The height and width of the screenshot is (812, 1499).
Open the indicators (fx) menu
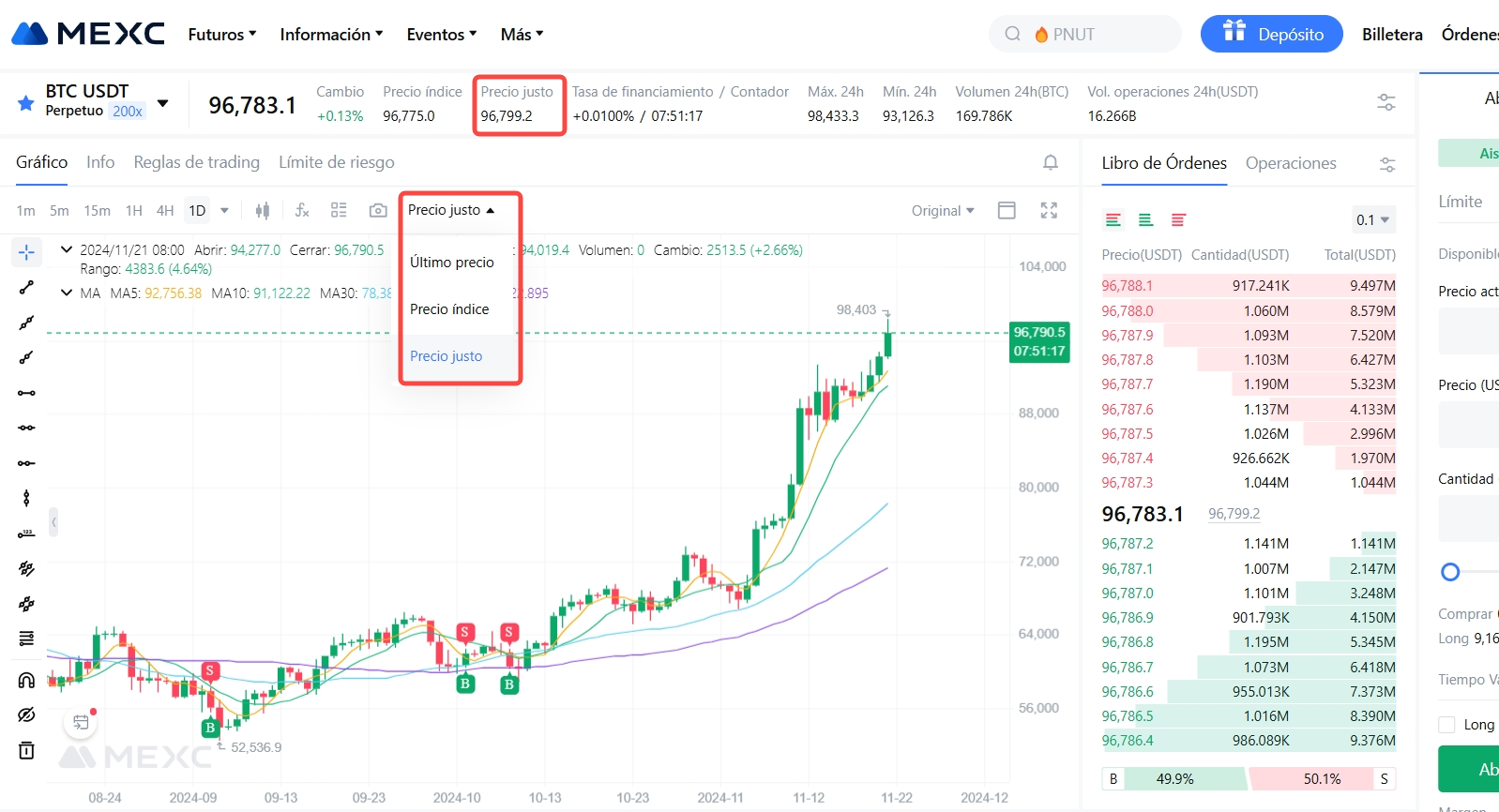click(302, 210)
